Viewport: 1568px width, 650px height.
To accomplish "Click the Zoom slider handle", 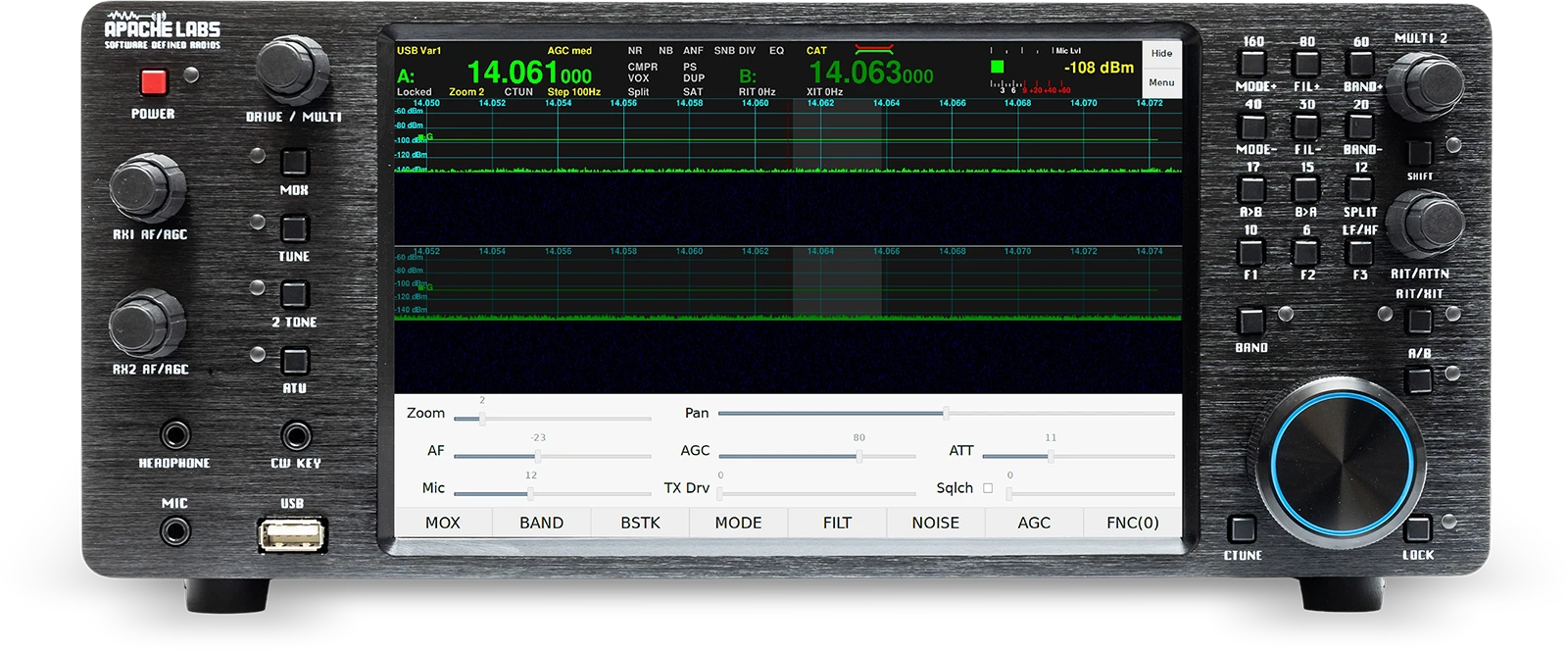I will click(x=482, y=419).
